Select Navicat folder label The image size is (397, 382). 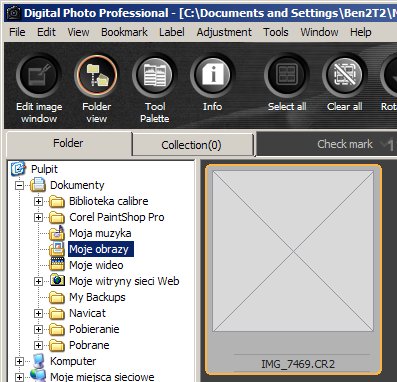coord(87,313)
